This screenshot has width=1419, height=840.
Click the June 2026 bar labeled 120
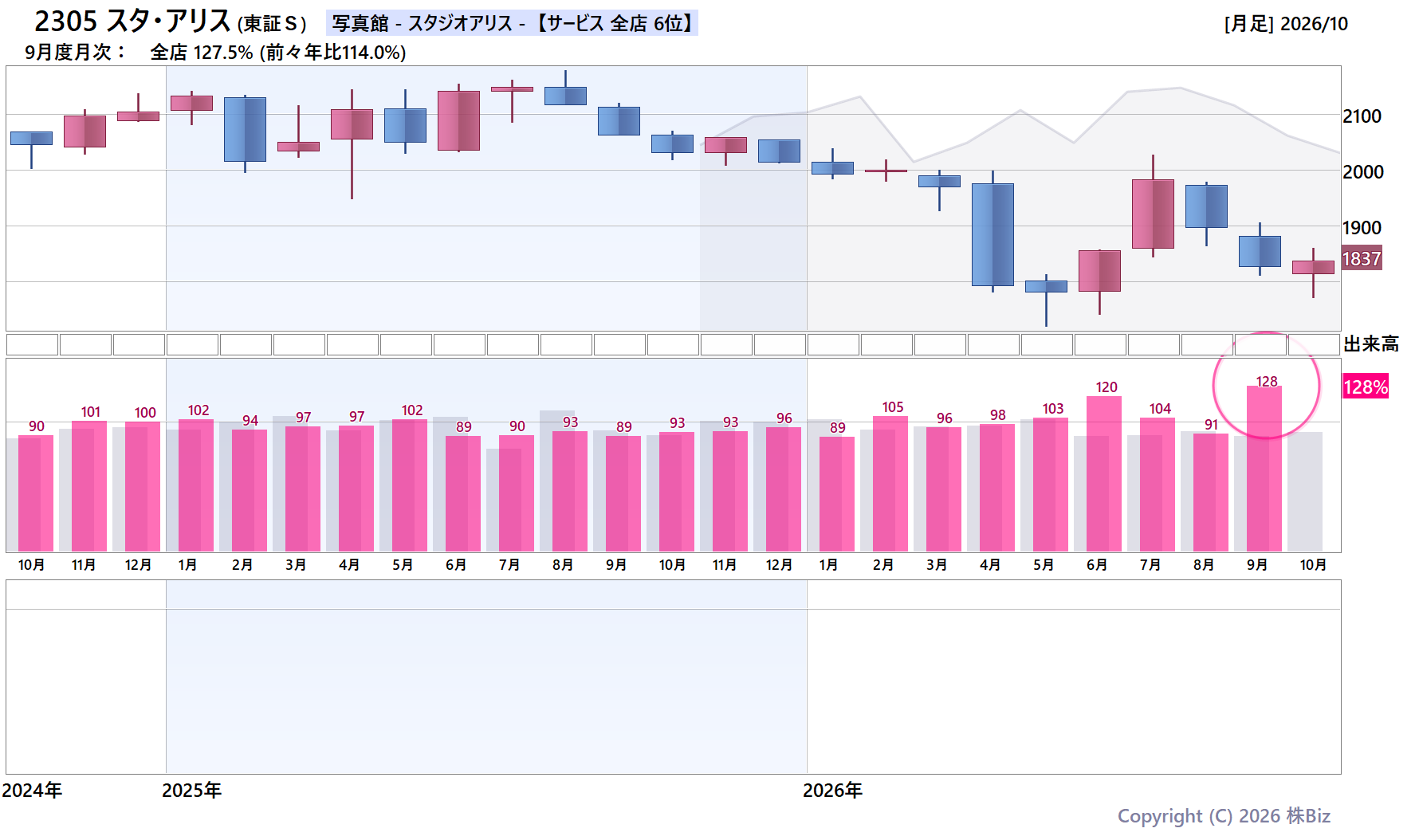1104,473
